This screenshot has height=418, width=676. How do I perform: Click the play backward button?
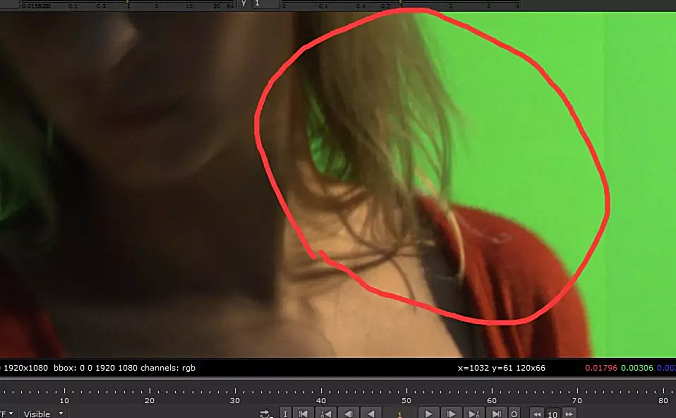[x=371, y=412]
